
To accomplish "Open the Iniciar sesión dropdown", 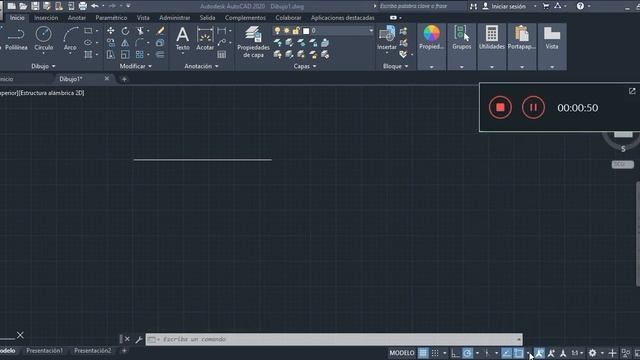I will [535, 6].
